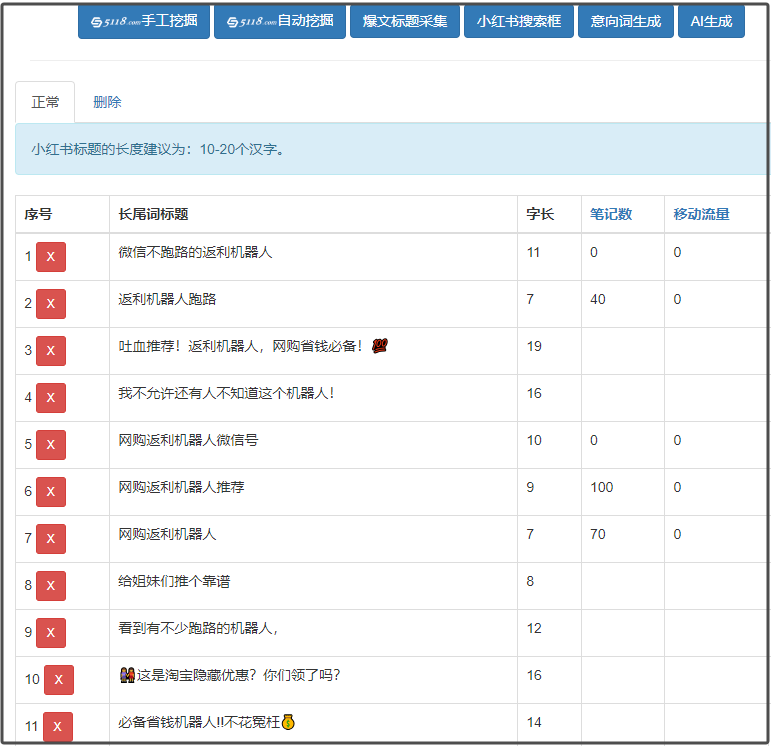Click the money bag emoji in row 11
771x746 pixels.
click(x=288, y=722)
